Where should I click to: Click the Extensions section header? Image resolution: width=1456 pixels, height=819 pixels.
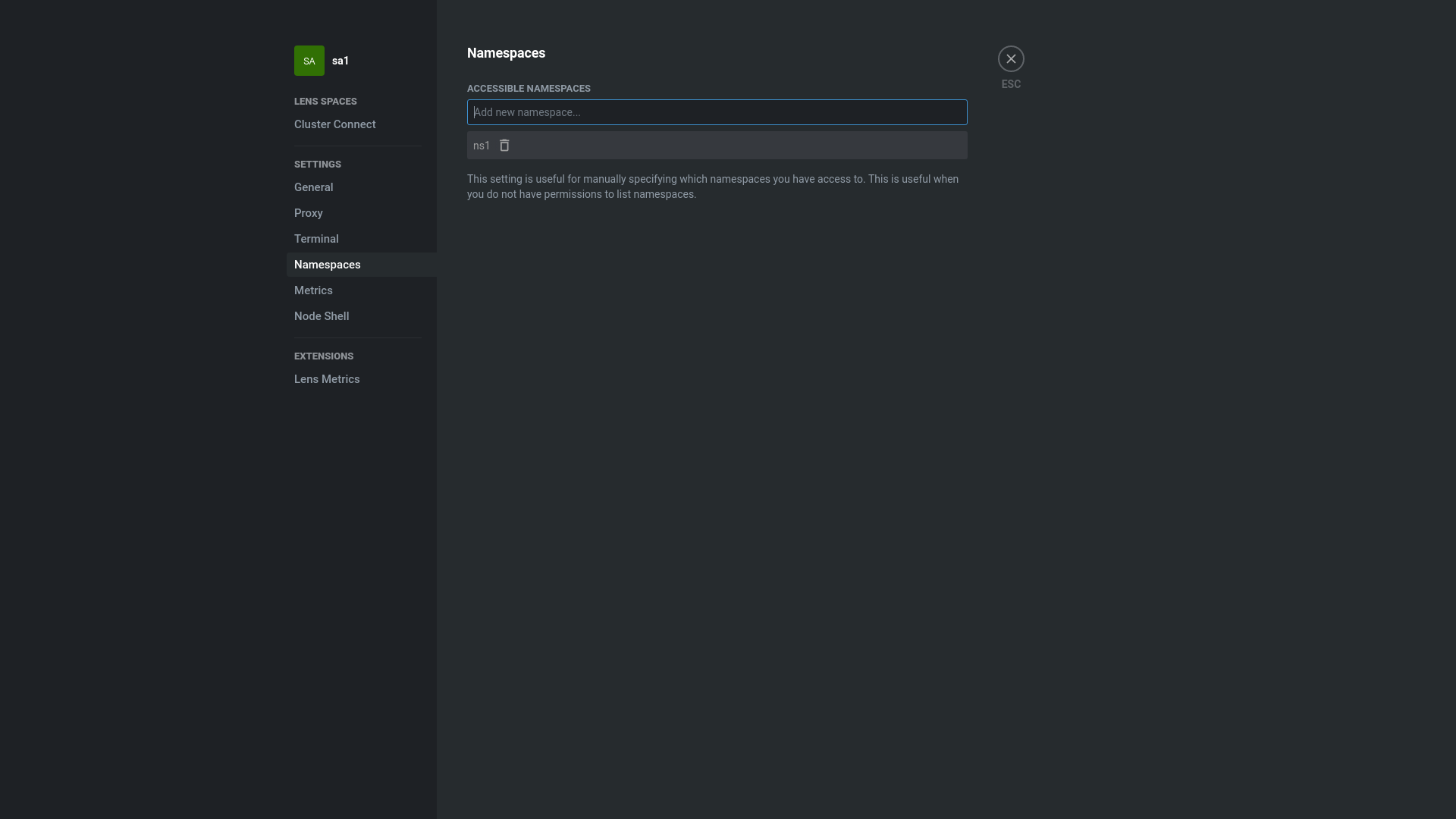click(324, 356)
